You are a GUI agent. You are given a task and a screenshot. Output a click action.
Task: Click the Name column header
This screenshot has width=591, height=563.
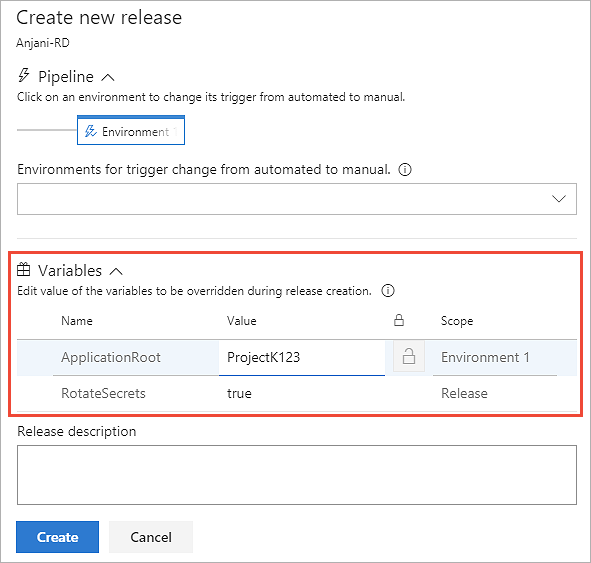[x=77, y=321]
